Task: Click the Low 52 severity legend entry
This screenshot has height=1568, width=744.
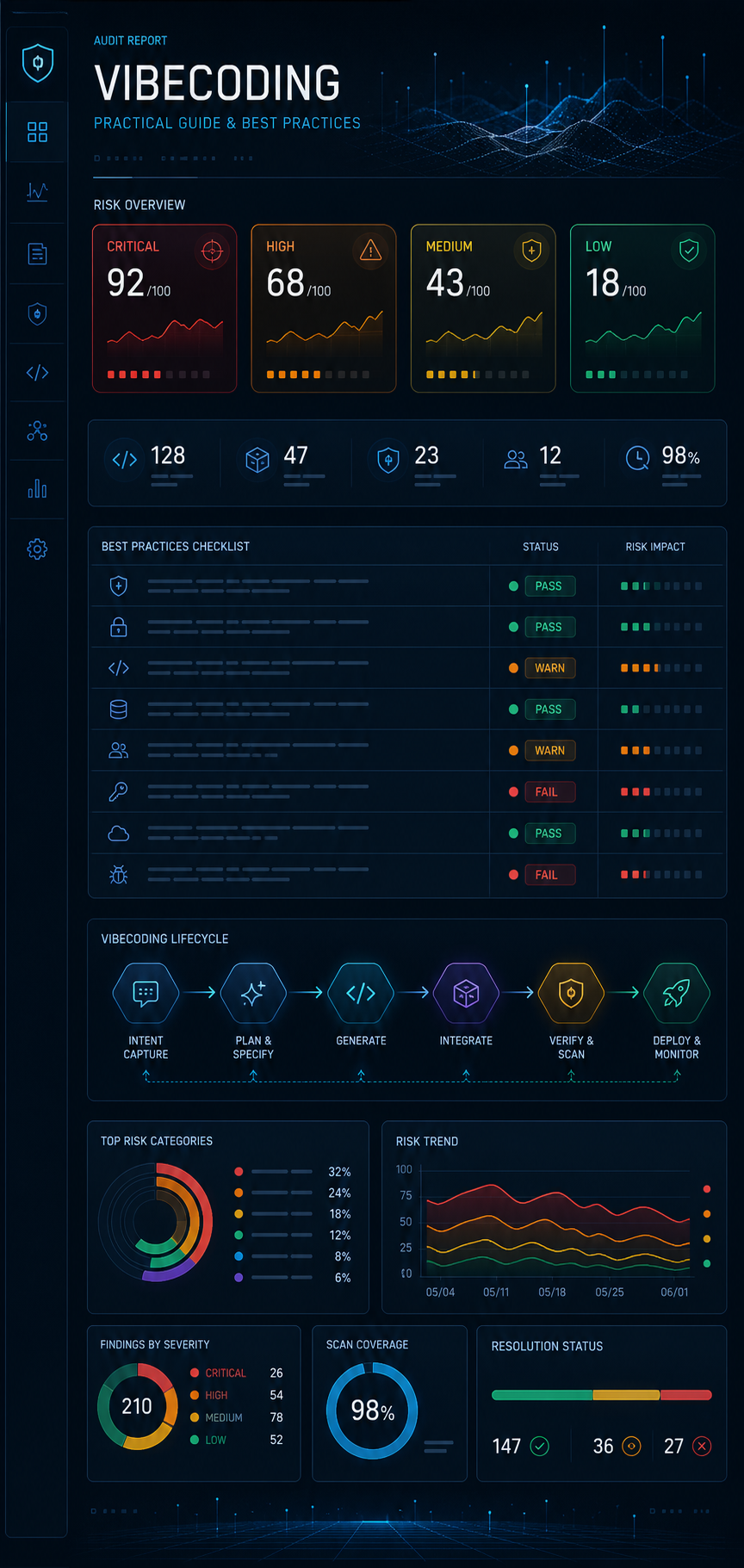Action: [x=237, y=1440]
